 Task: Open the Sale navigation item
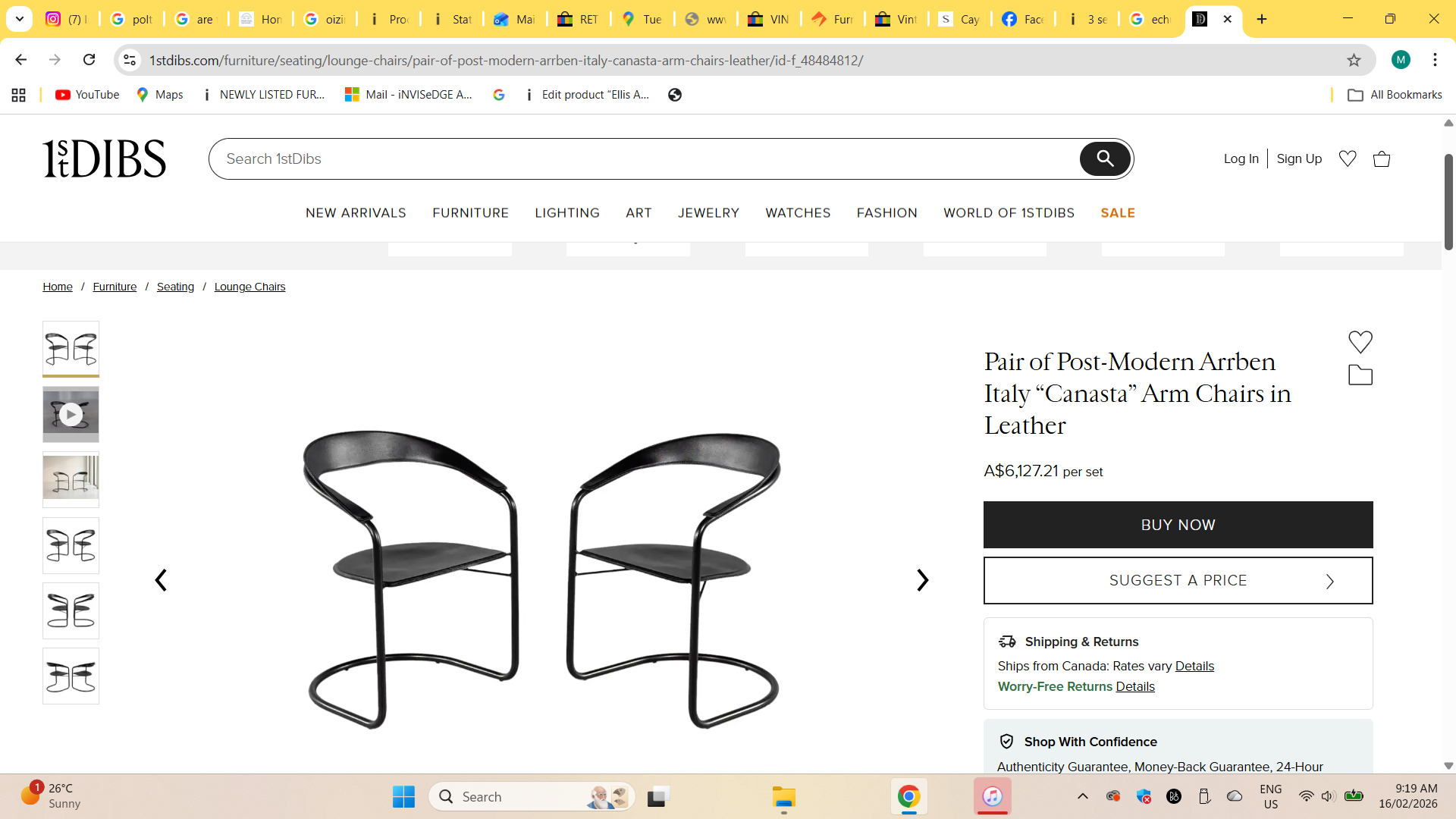click(x=1118, y=213)
